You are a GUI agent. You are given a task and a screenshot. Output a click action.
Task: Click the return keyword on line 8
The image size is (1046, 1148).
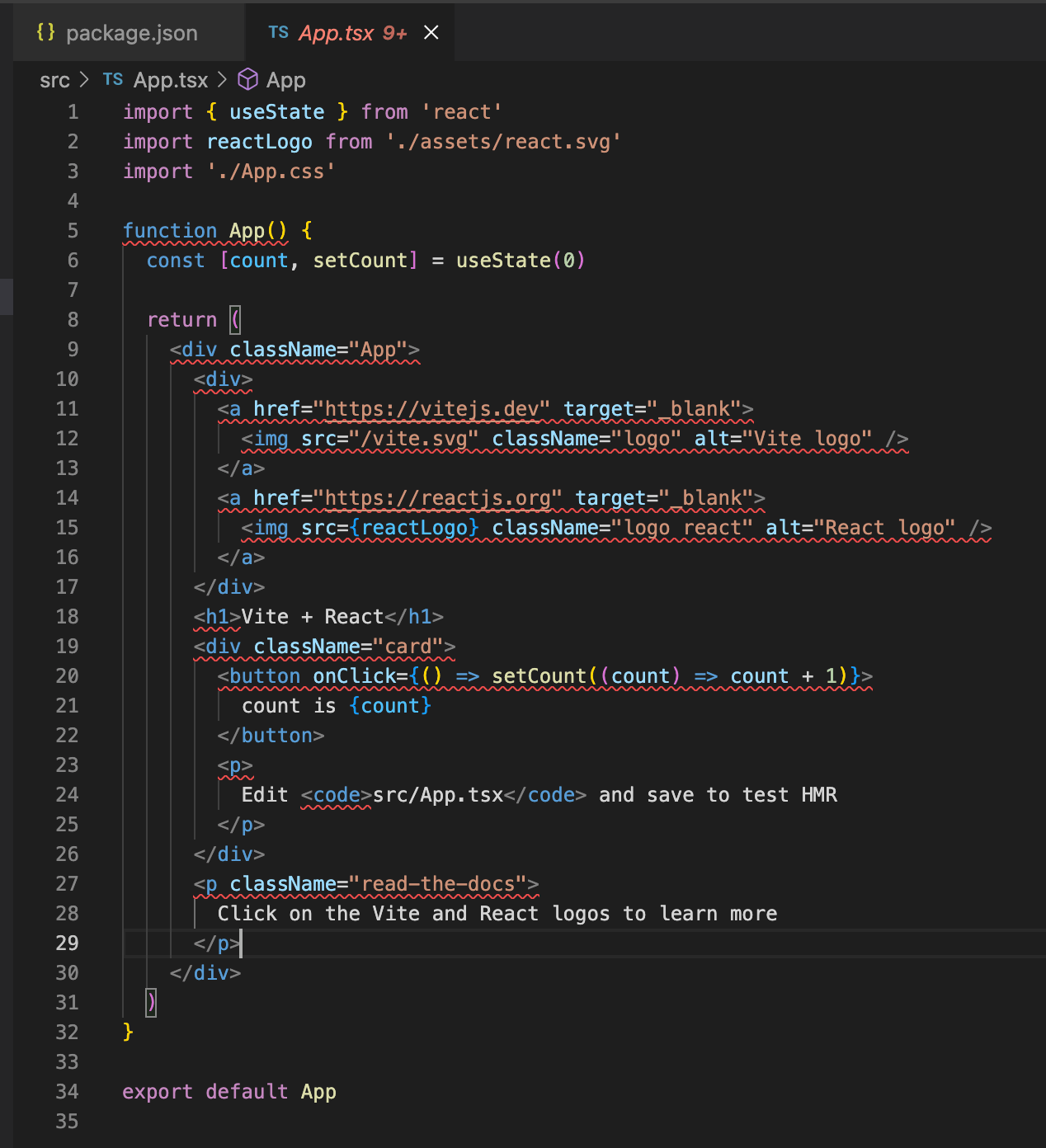click(x=182, y=320)
